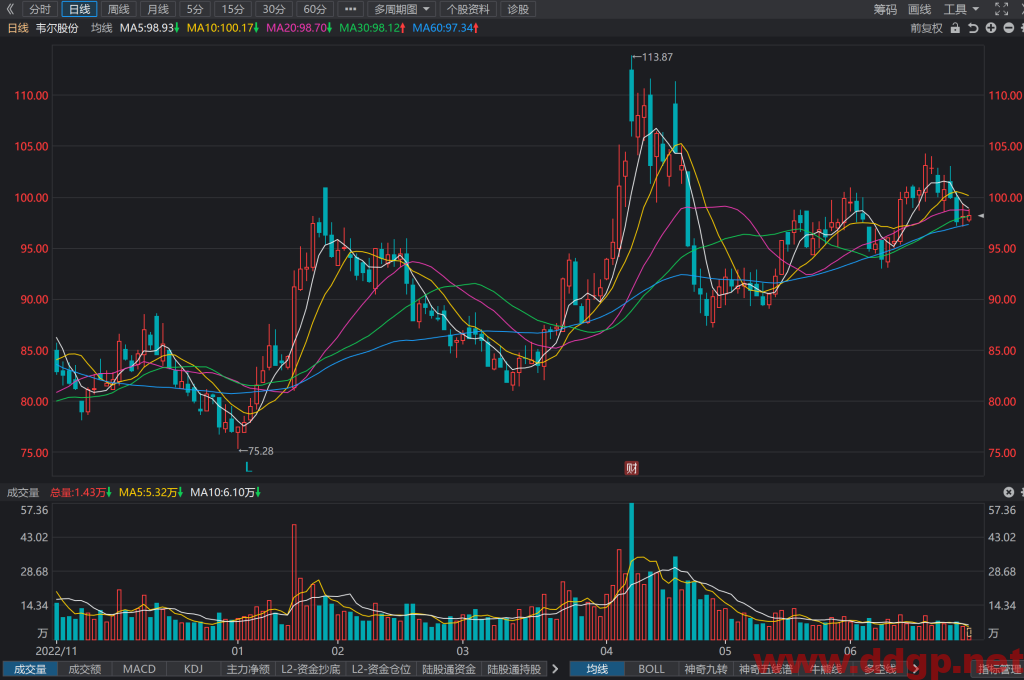The height and width of the screenshot is (680, 1024).
Task: Click the tall red volume bar in late January
Action: coord(295,581)
